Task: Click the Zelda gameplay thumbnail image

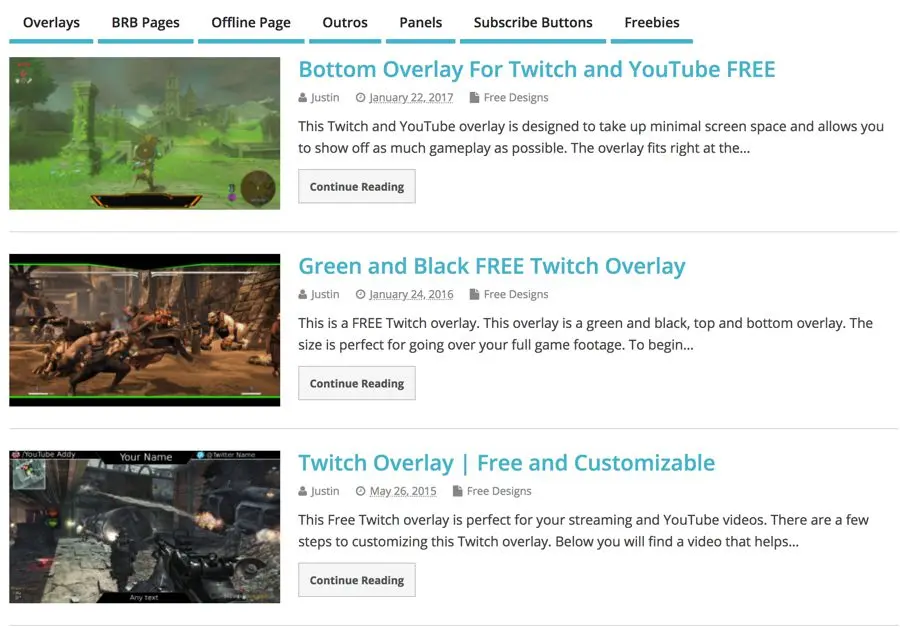Action: coord(145,133)
